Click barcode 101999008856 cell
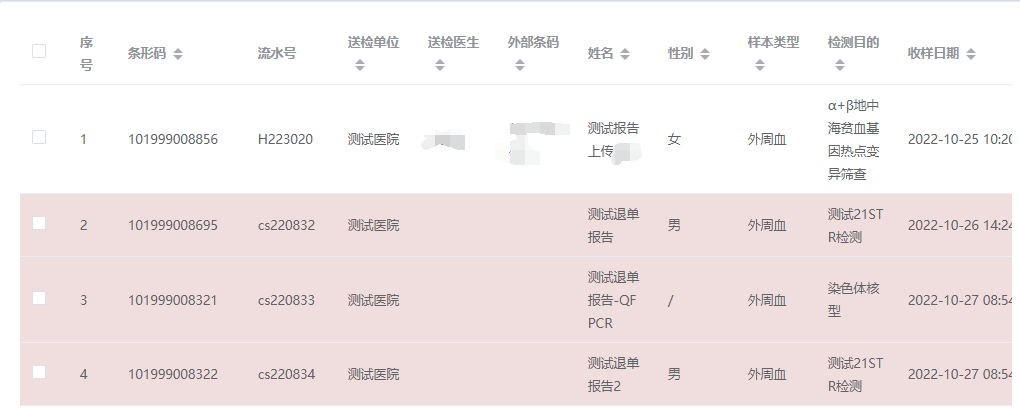Screen dimensions: 1020x417 tap(173, 139)
